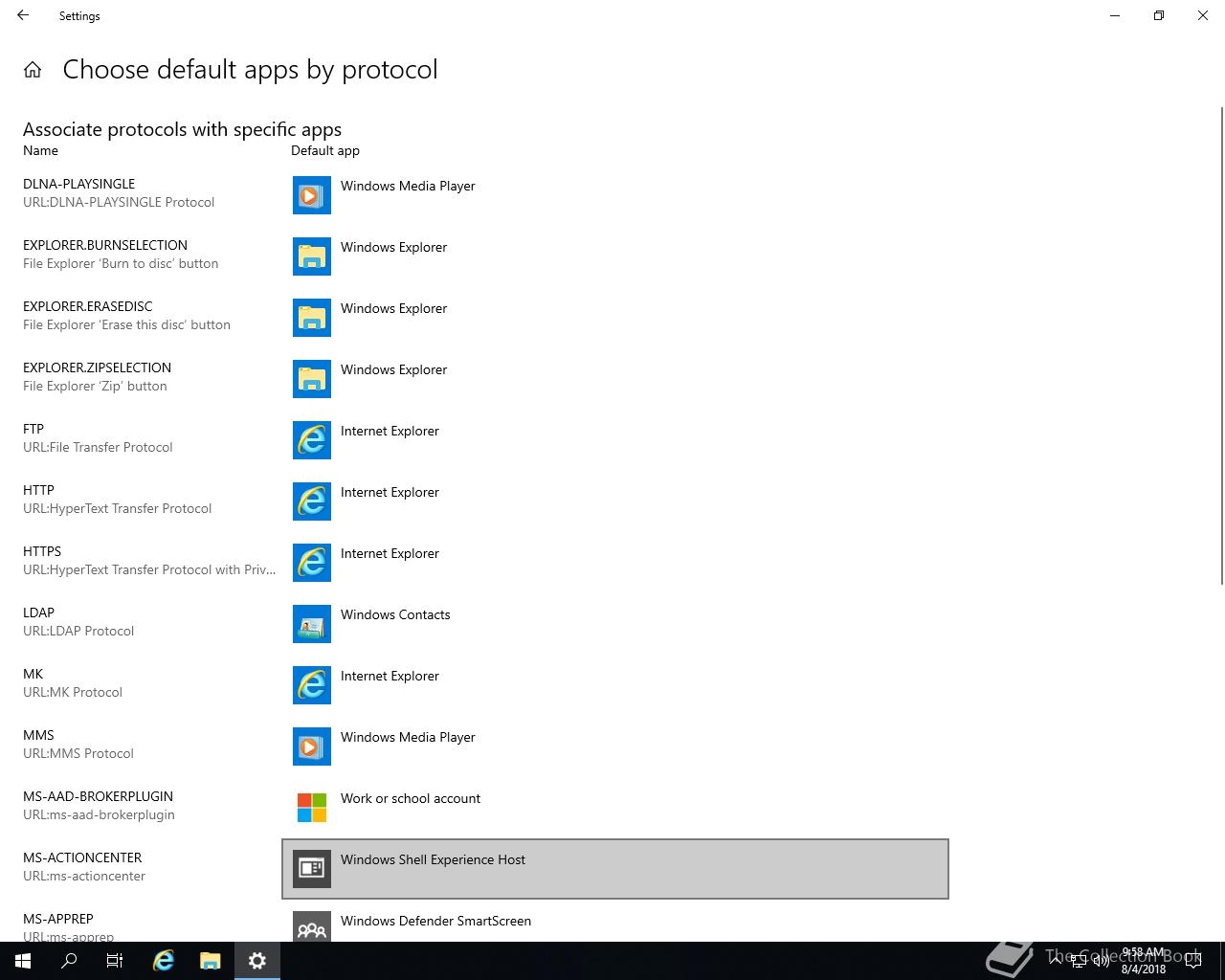1225x980 pixels.
Task: Click Windows Shell Experience Host icon
Action: click(x=312, y=869)
